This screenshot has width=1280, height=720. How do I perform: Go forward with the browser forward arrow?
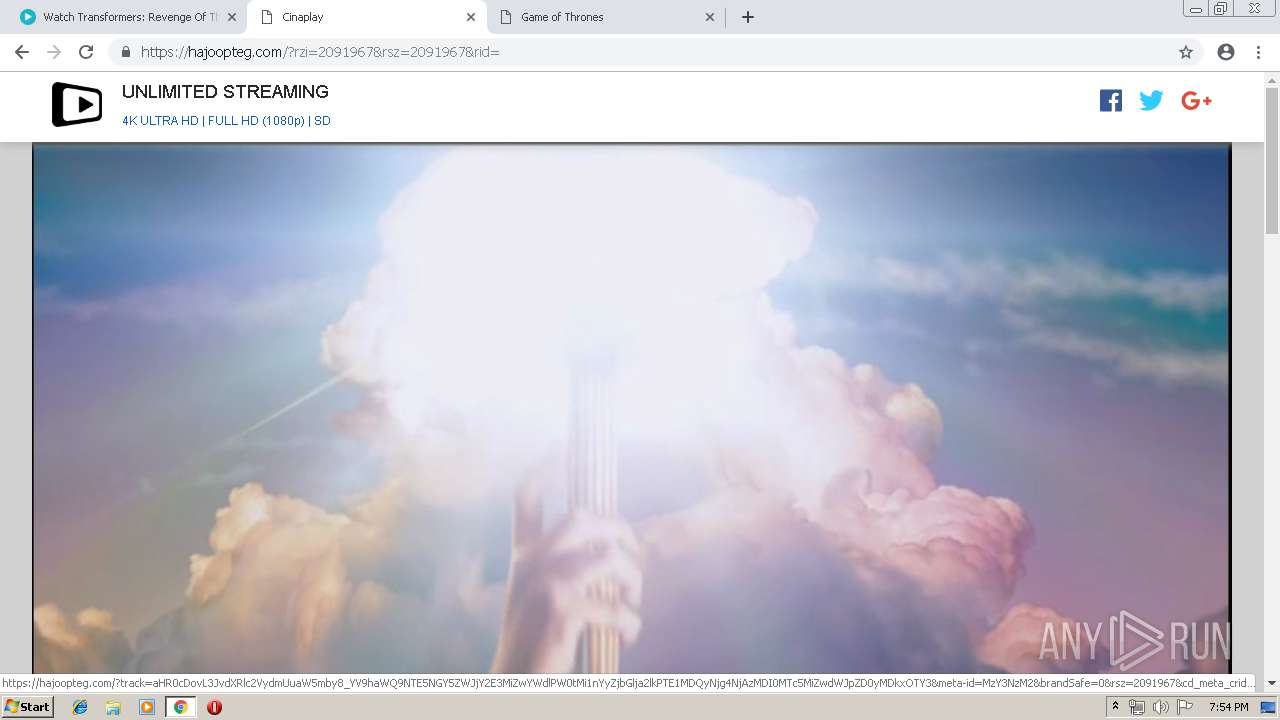point(54,52)
